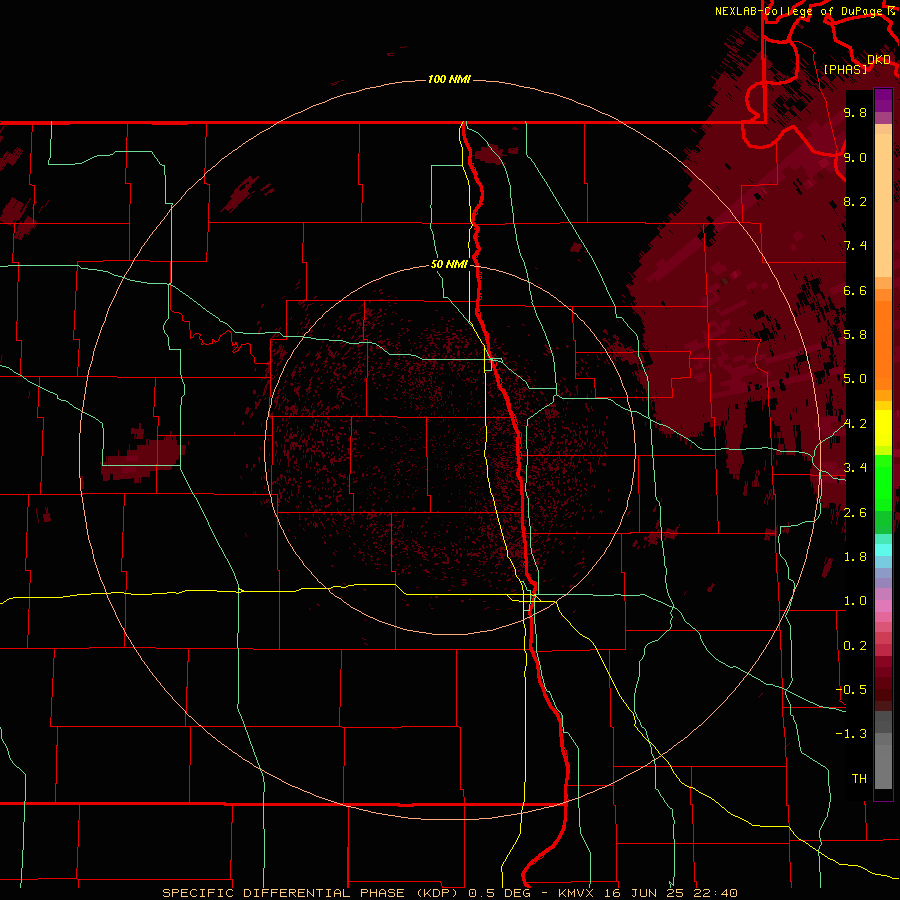Click the 6.6 legend value
The image size is (900, 900).
point(855,290)
